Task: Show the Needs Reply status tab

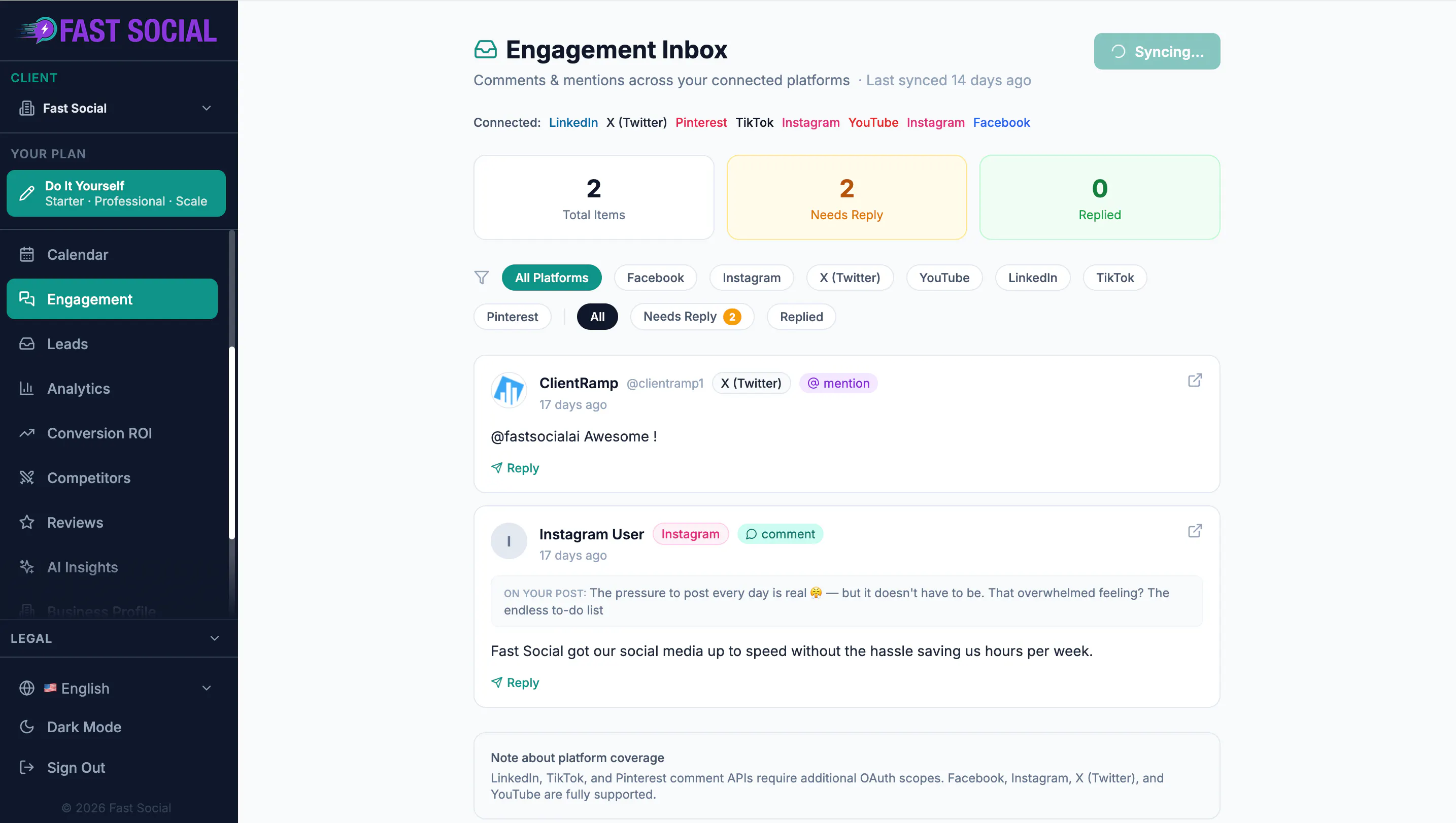Action: (692, 317)
